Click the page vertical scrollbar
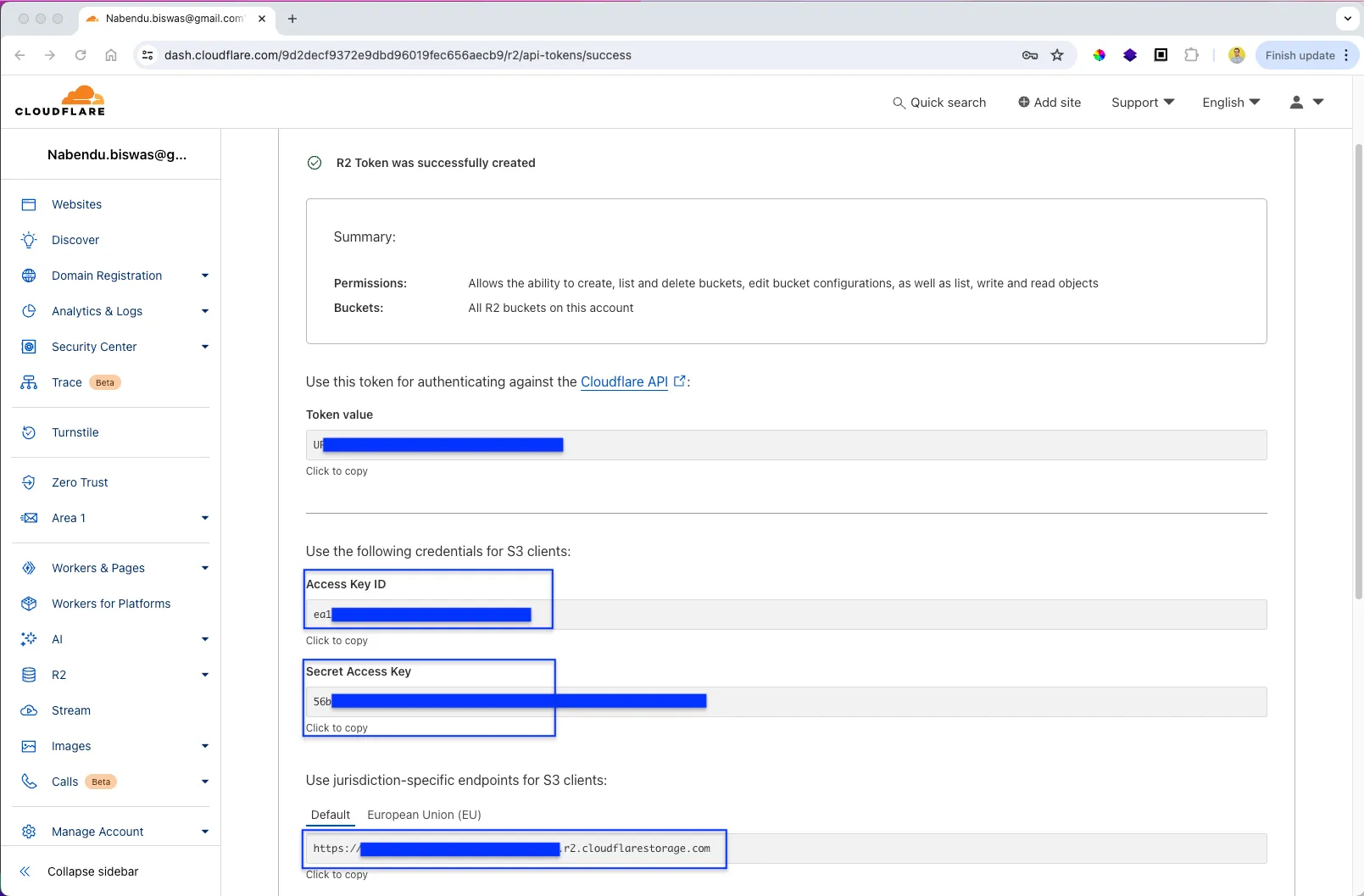 pyautogui.click(x=1359, y=371)
